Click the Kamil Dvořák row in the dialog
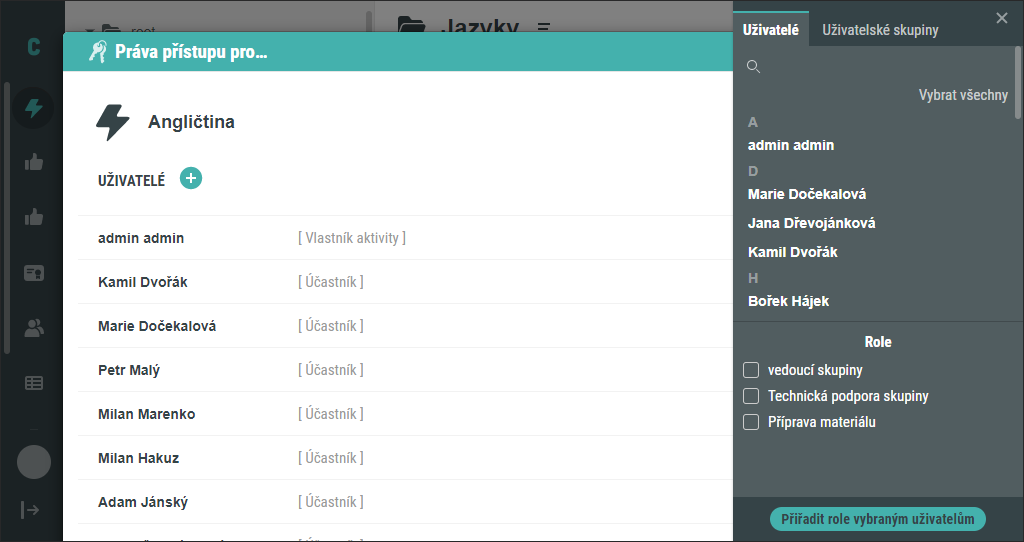 tap(406, 282)
